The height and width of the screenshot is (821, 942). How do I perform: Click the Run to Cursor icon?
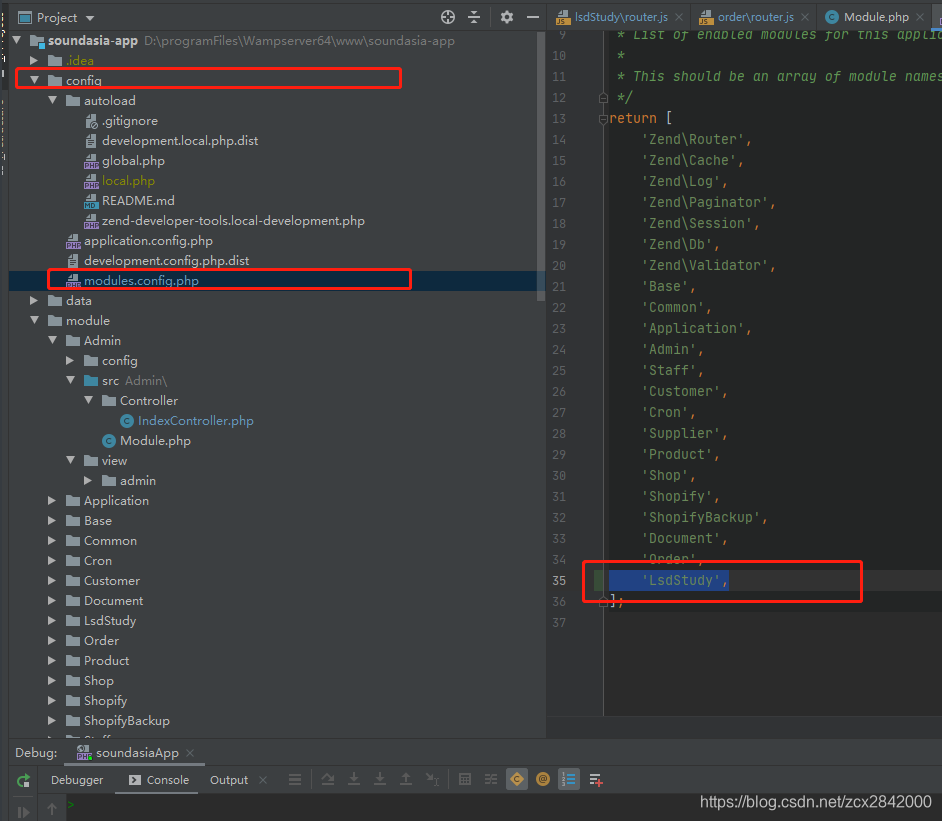(432, 780)
